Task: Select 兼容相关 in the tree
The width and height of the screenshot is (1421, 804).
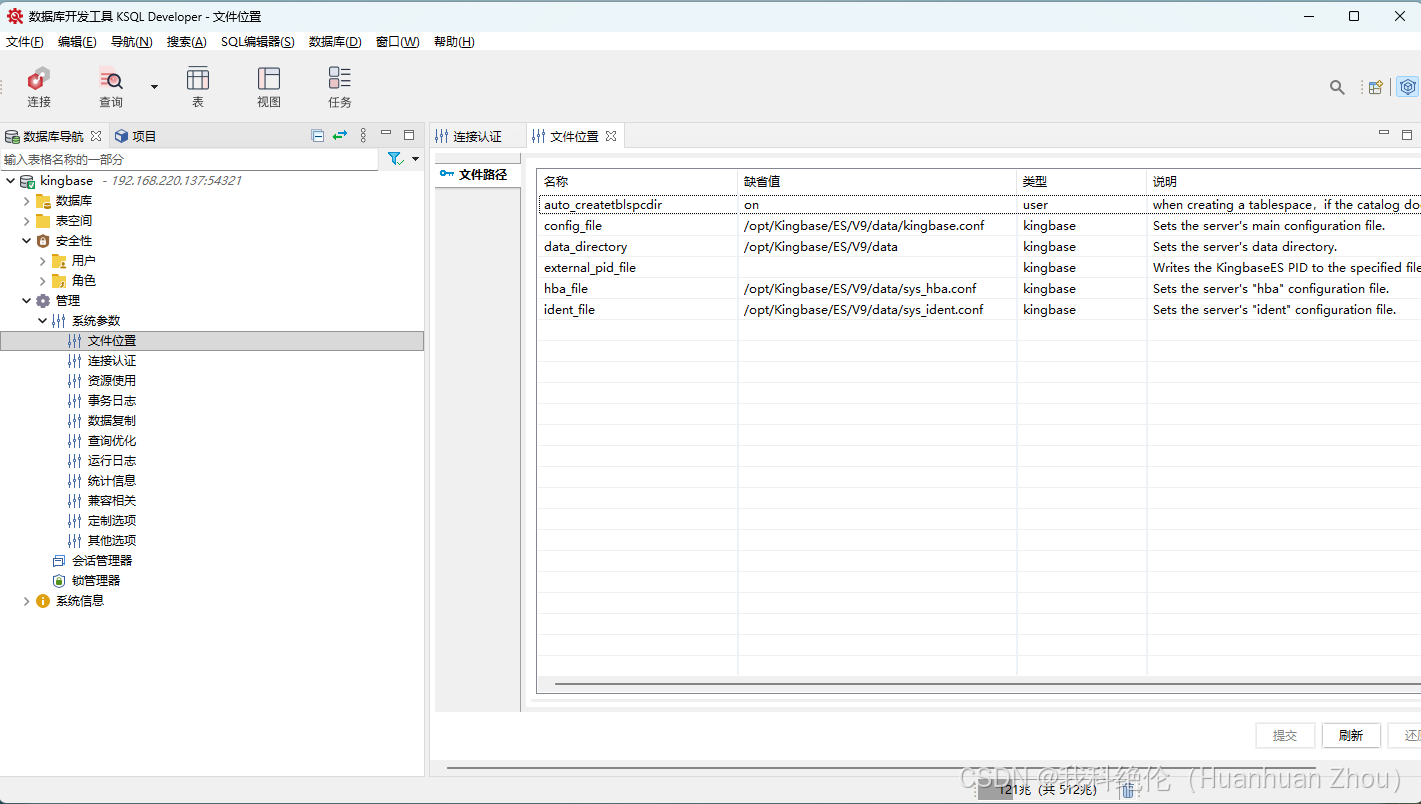Action: [111, 501]
